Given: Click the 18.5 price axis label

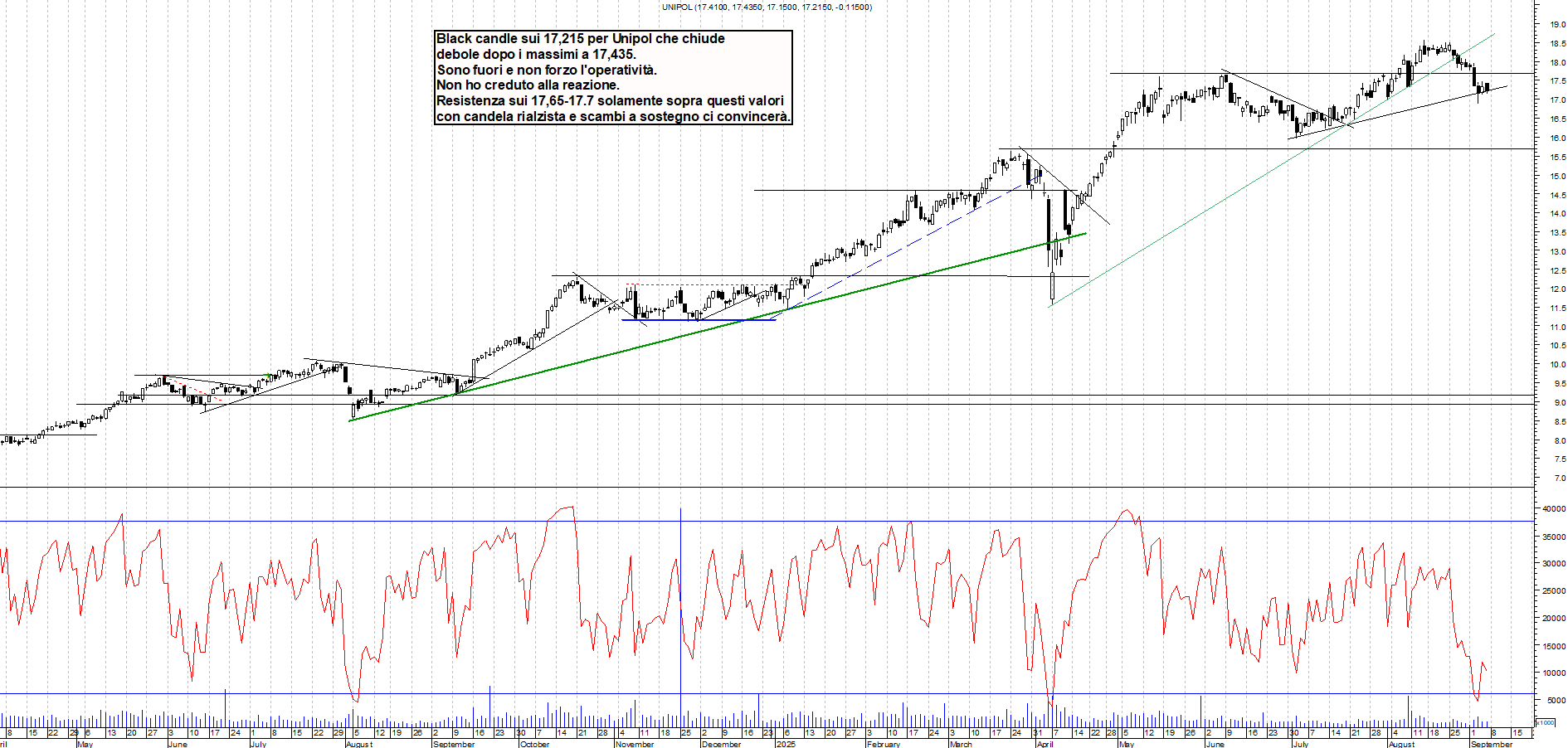Looking at the screenshot, I should coord(1557,44).
